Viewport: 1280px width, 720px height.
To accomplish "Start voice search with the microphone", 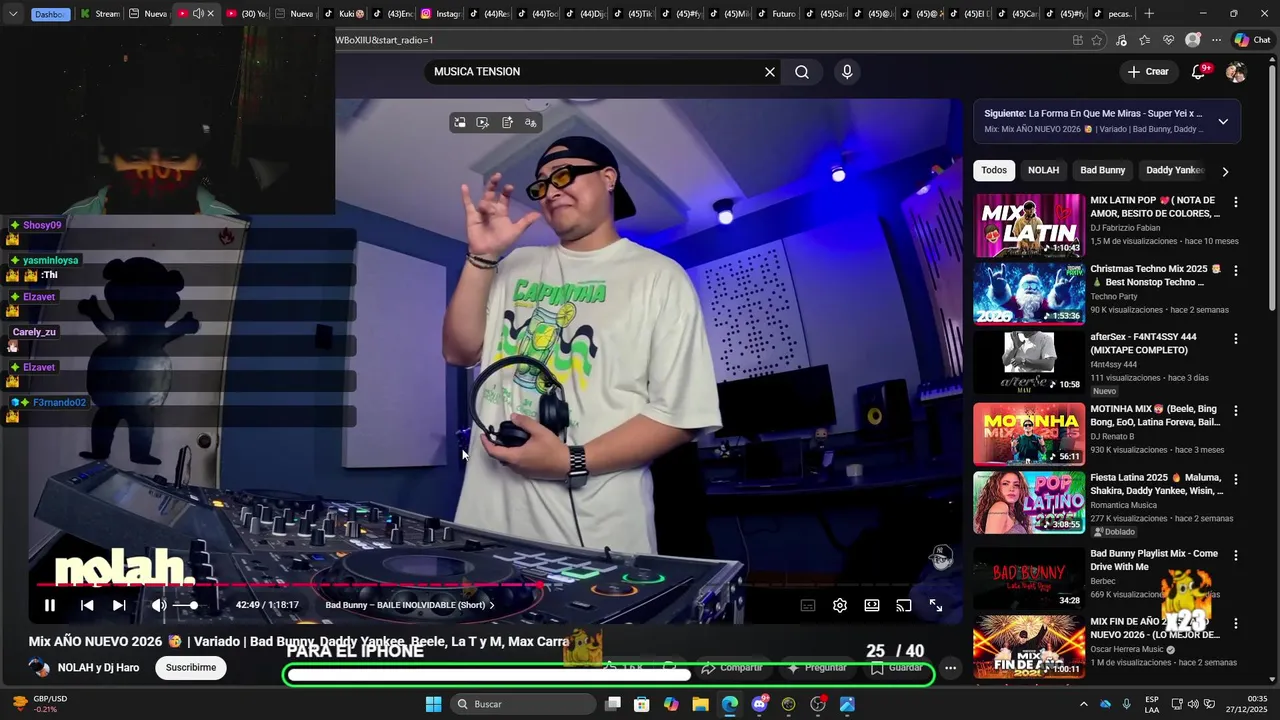I will pyautogui.click(x=847, y=72).
